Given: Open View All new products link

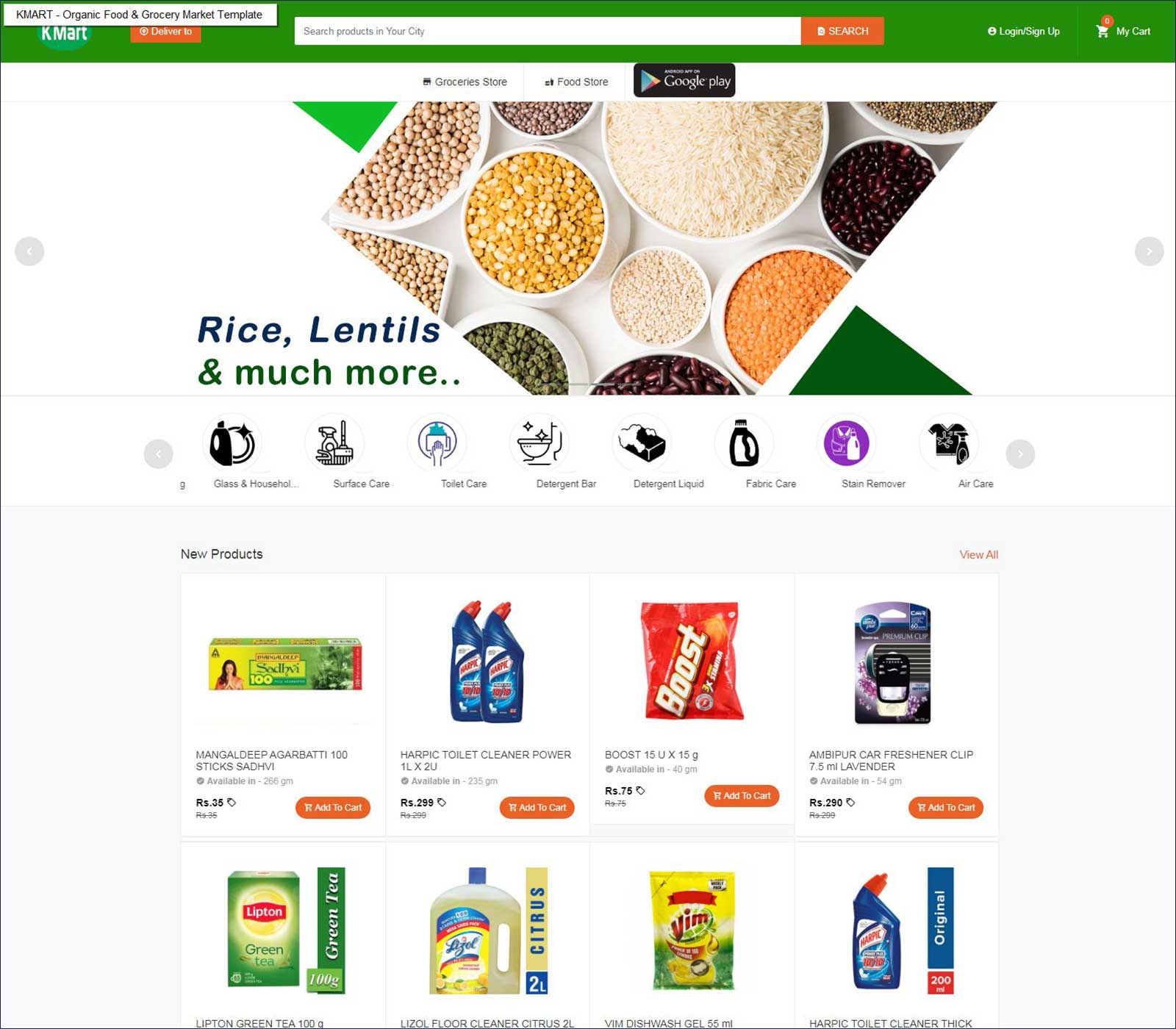Looking at the screenshot, I should click(x=978, y=555).
